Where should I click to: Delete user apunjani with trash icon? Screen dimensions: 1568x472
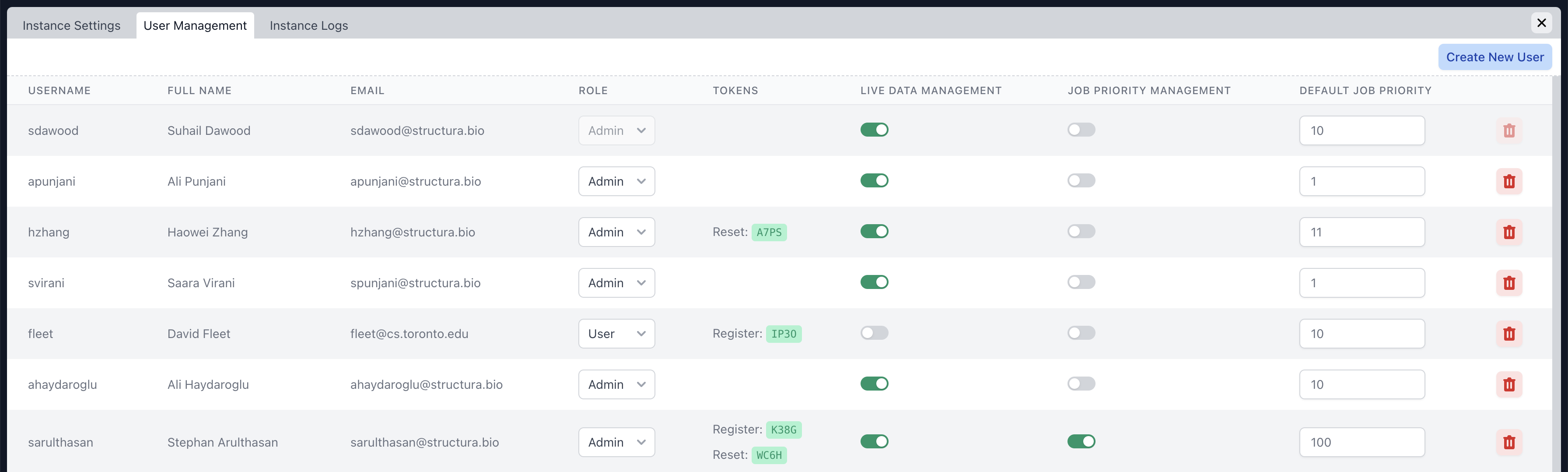tap(1508, 182)
